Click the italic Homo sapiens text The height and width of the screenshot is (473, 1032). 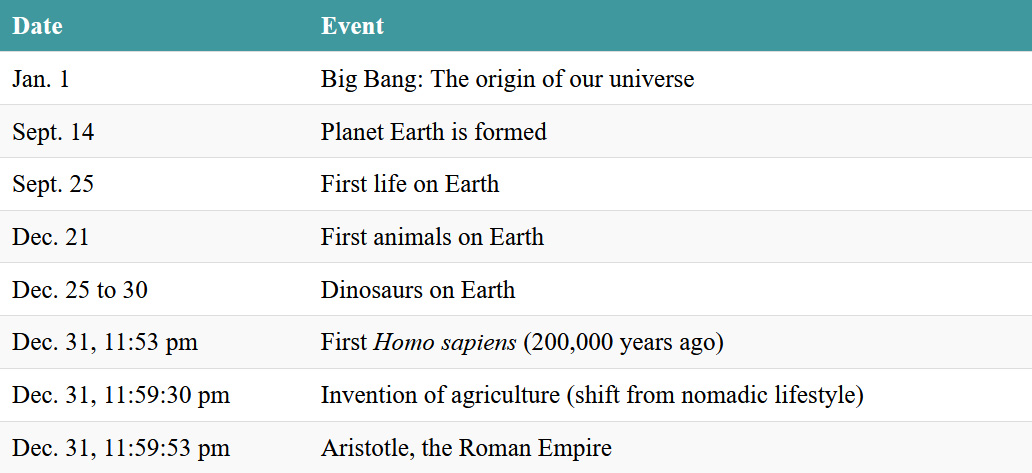[444, 344]
